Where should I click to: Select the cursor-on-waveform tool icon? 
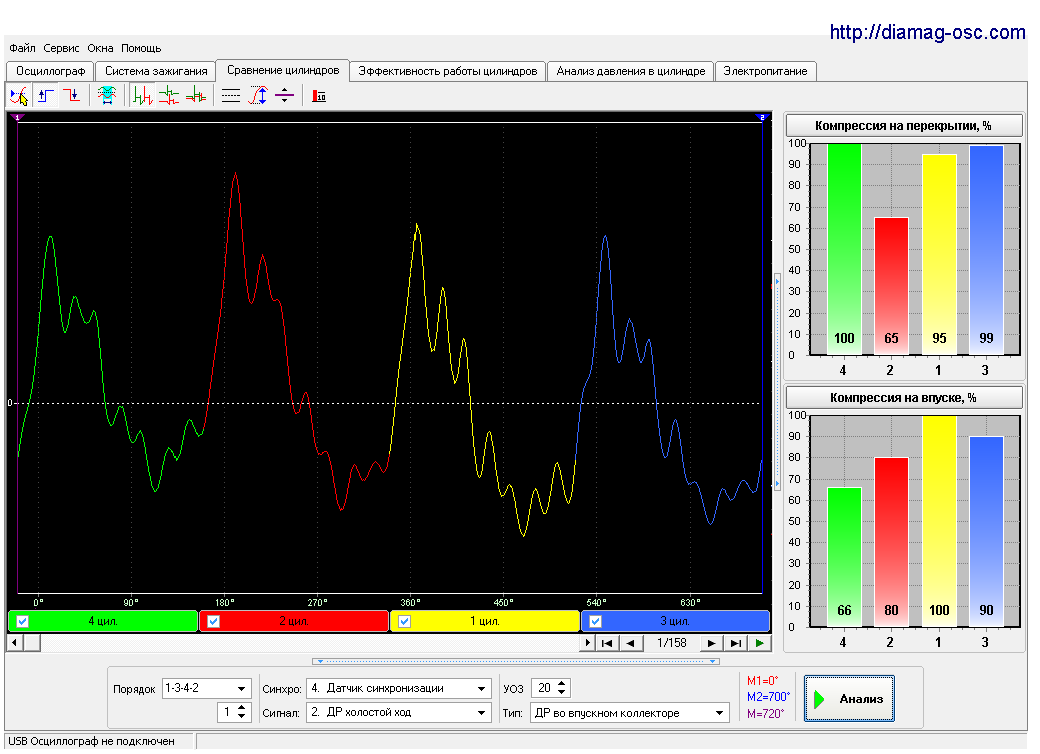point(19,96)
